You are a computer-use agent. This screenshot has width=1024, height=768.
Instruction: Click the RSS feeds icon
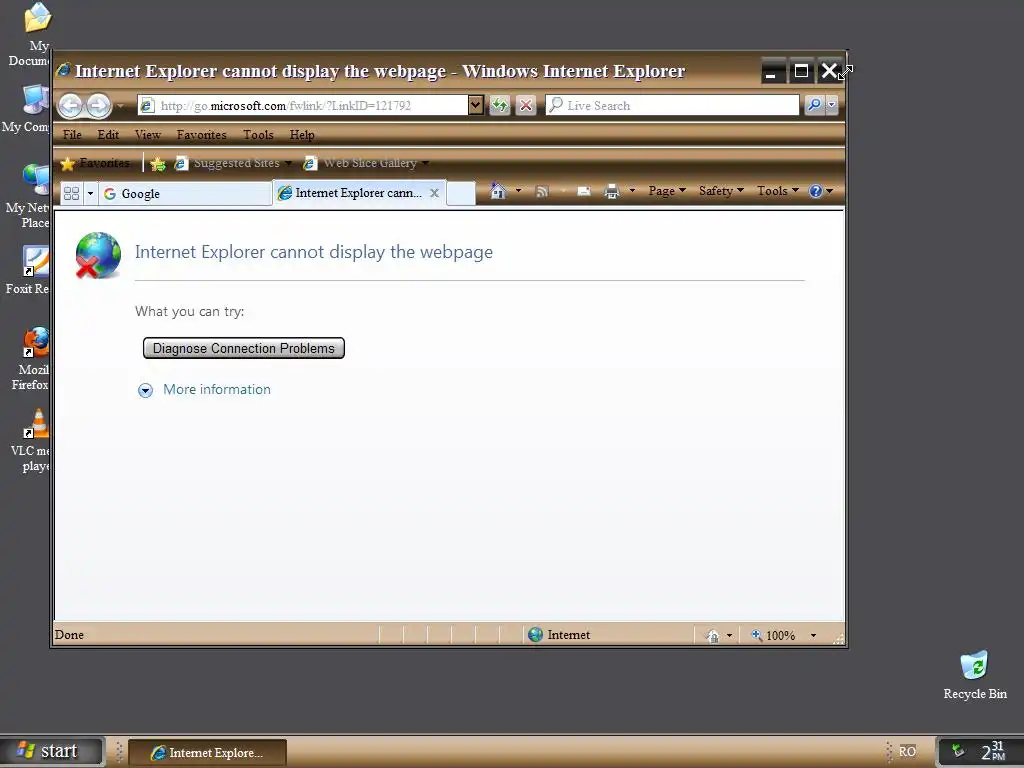[x=541, y=191]
